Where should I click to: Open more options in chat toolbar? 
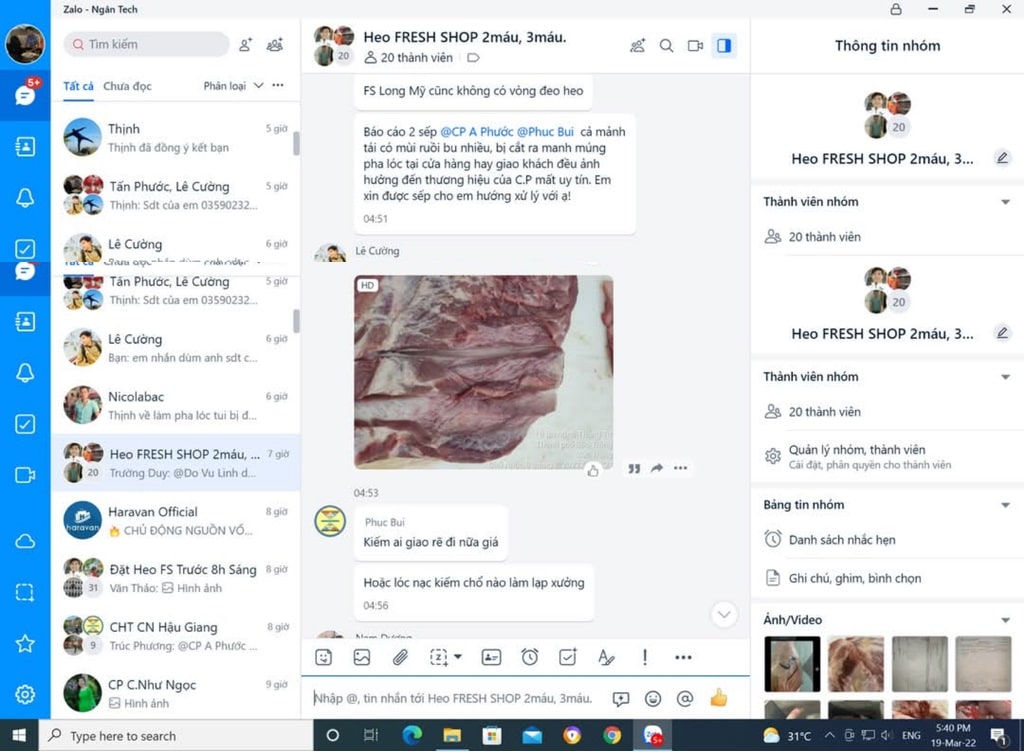683,657
